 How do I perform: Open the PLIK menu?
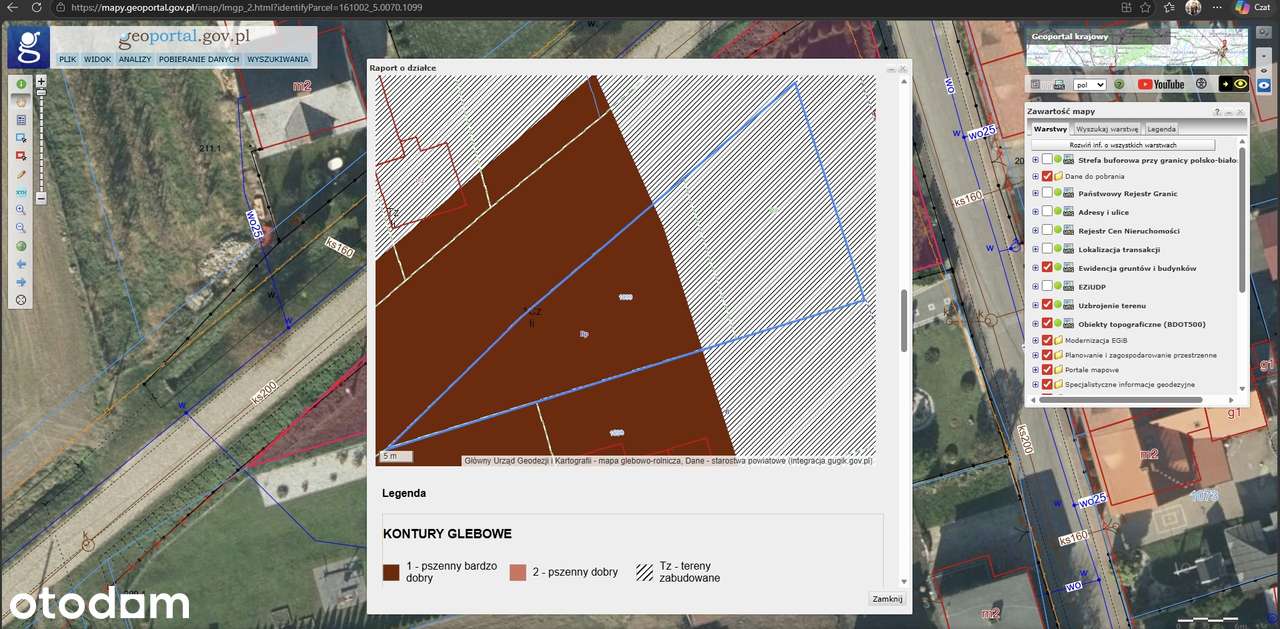click(x=68, y=59)
